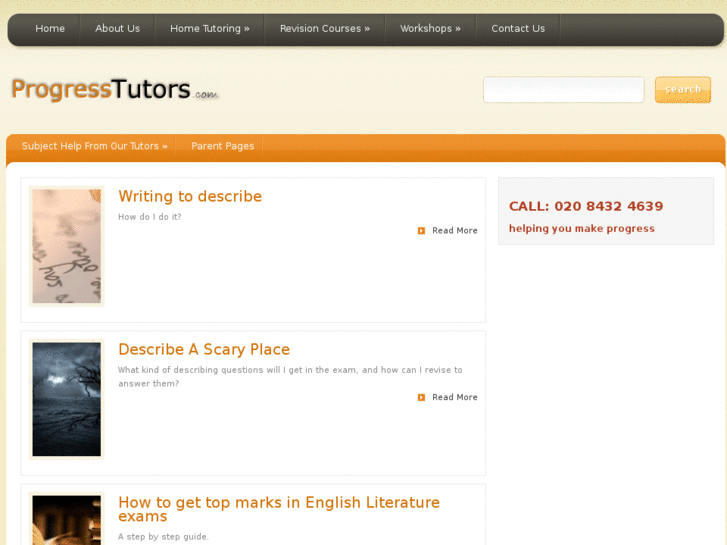Focus the search text field
Screen dimensions: 727x545
(563, 90)
